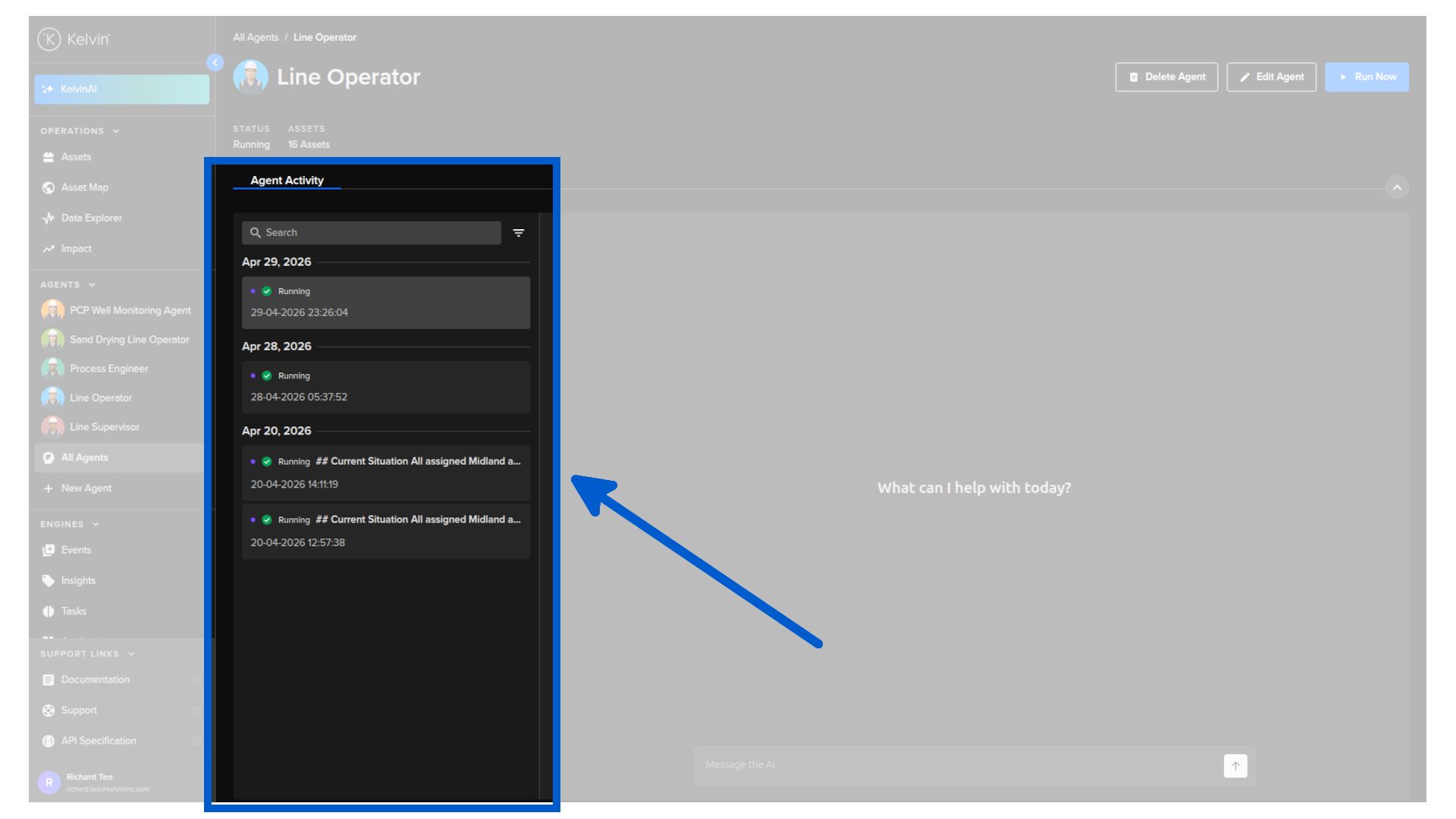The image size is (1456, 819).
Task: Open run from 20-04-2026 12:57:38
Action: (386, 531)
